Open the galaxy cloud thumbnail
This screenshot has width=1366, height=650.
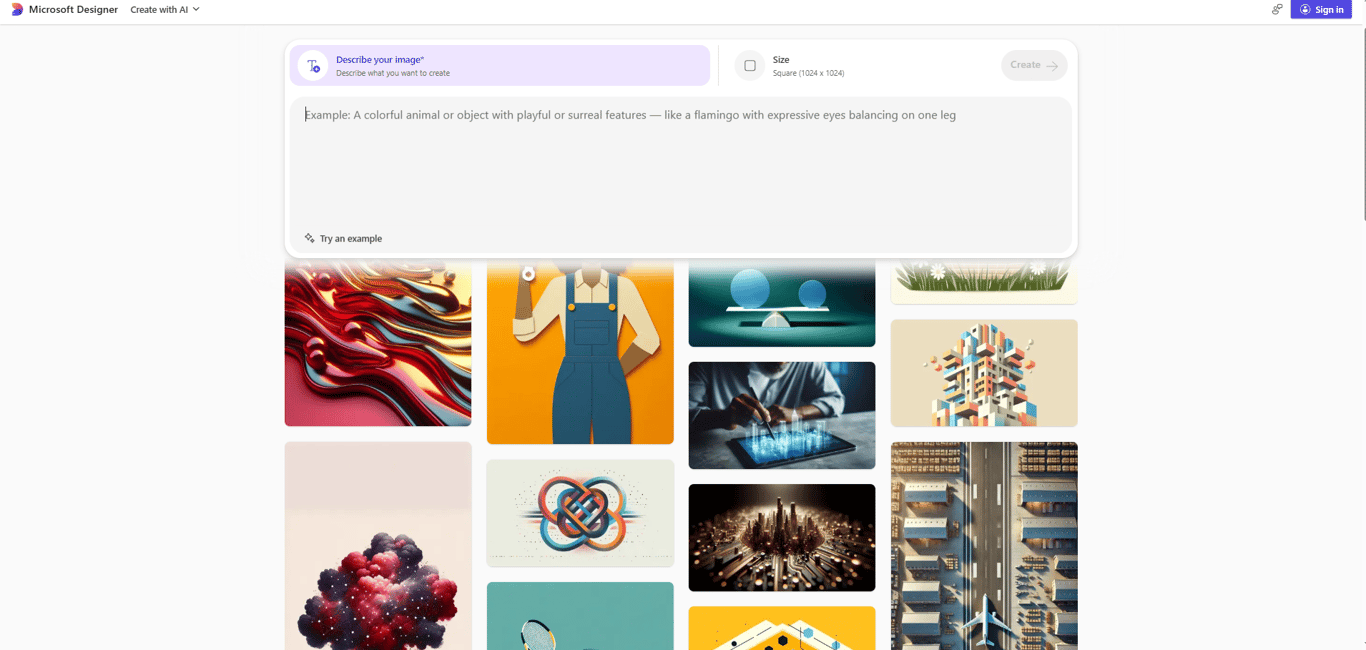[378, 546]
